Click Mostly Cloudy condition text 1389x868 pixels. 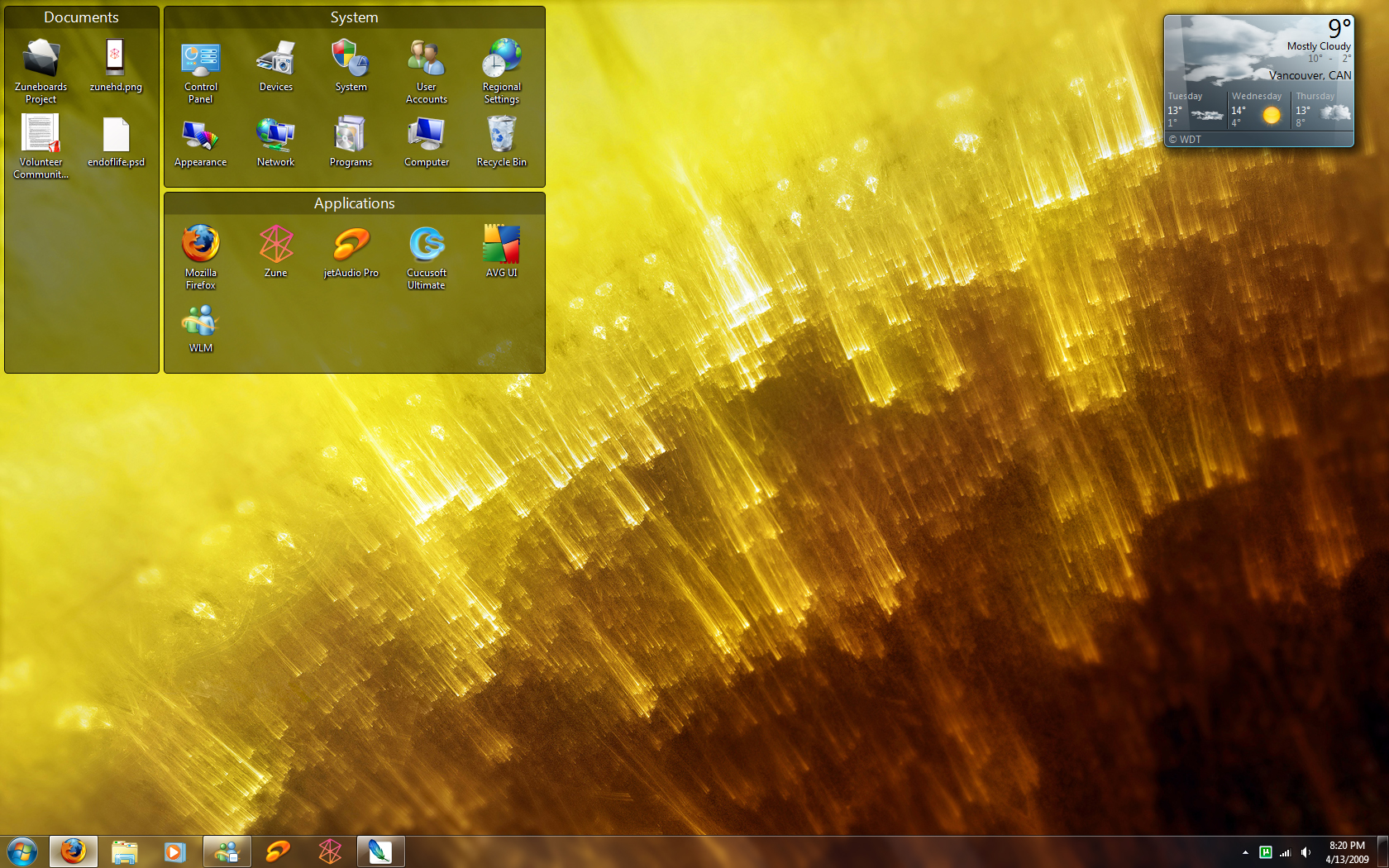point(1319,46)
